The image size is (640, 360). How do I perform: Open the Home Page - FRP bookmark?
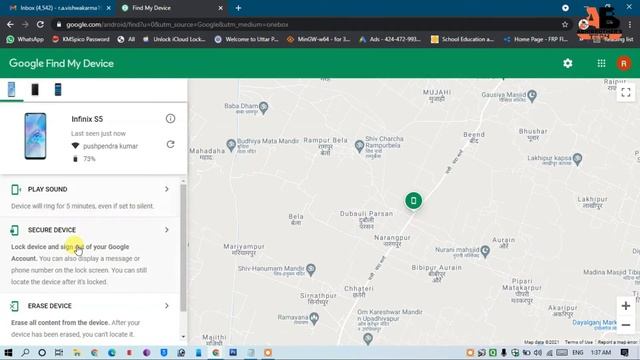tap(536, 39)
